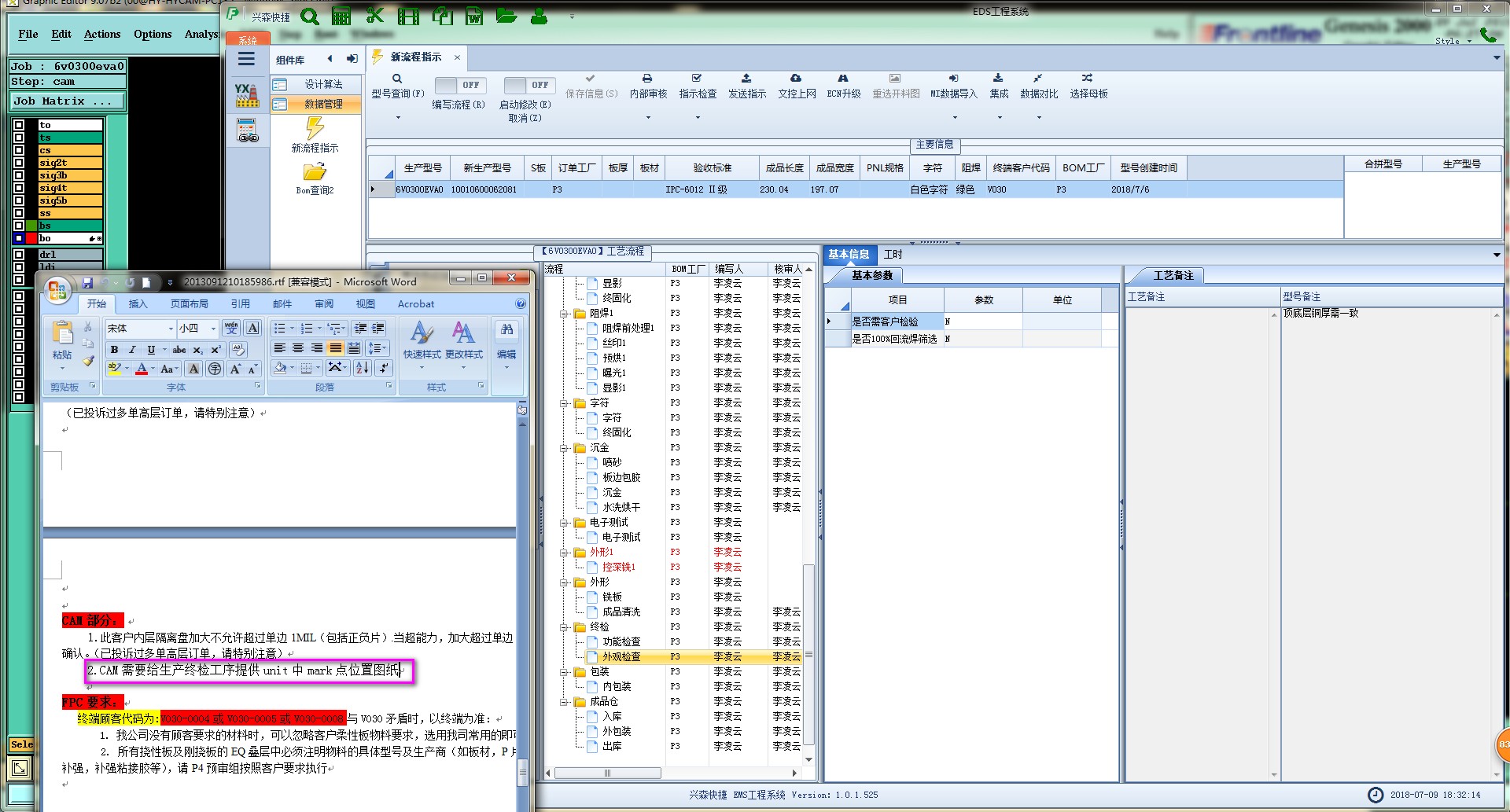1510x812 pixels.
Task: Collapse the 沉金 tree node
Action: point(564,448)
